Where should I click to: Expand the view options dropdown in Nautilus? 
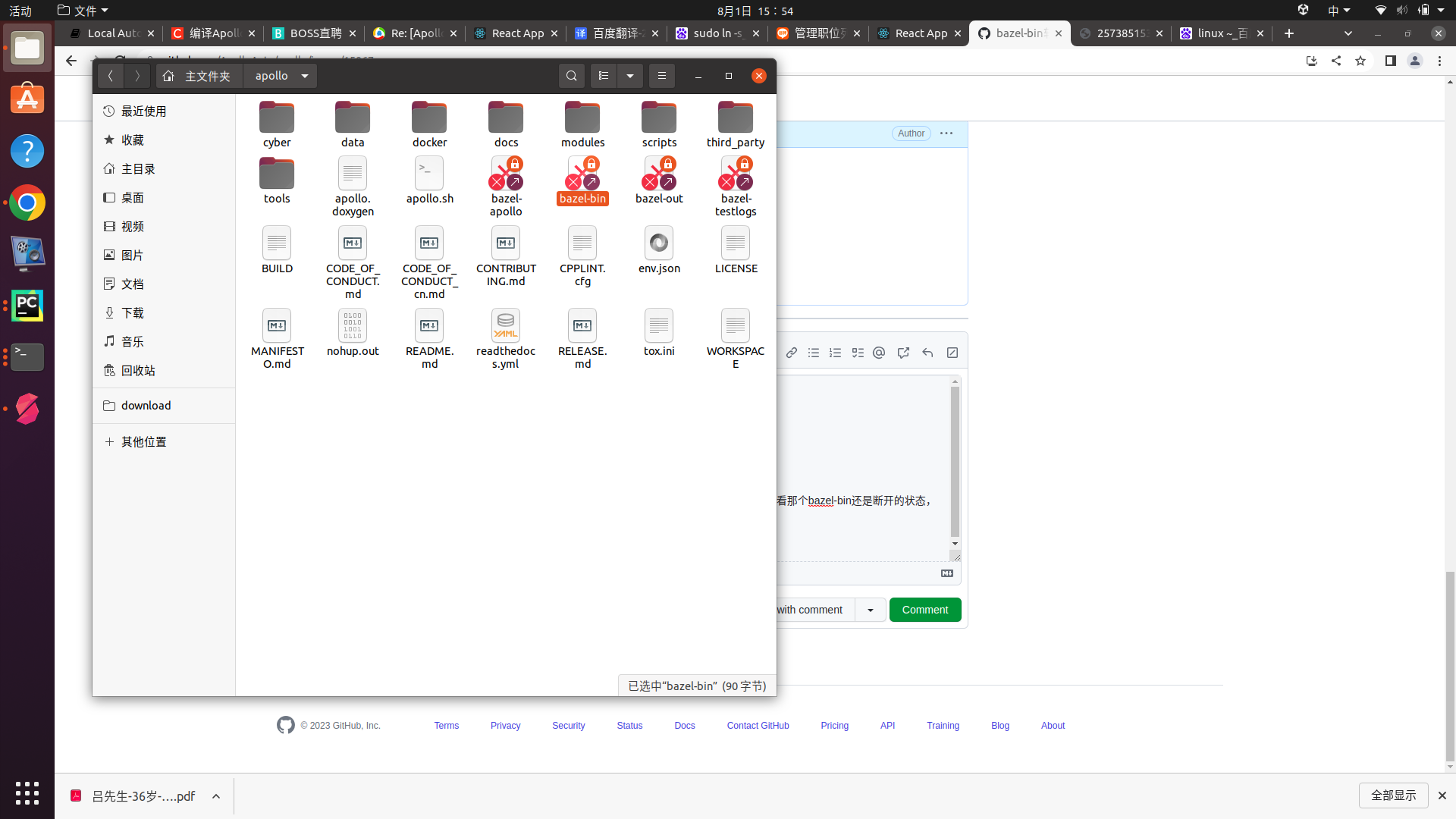pos(630,76)
